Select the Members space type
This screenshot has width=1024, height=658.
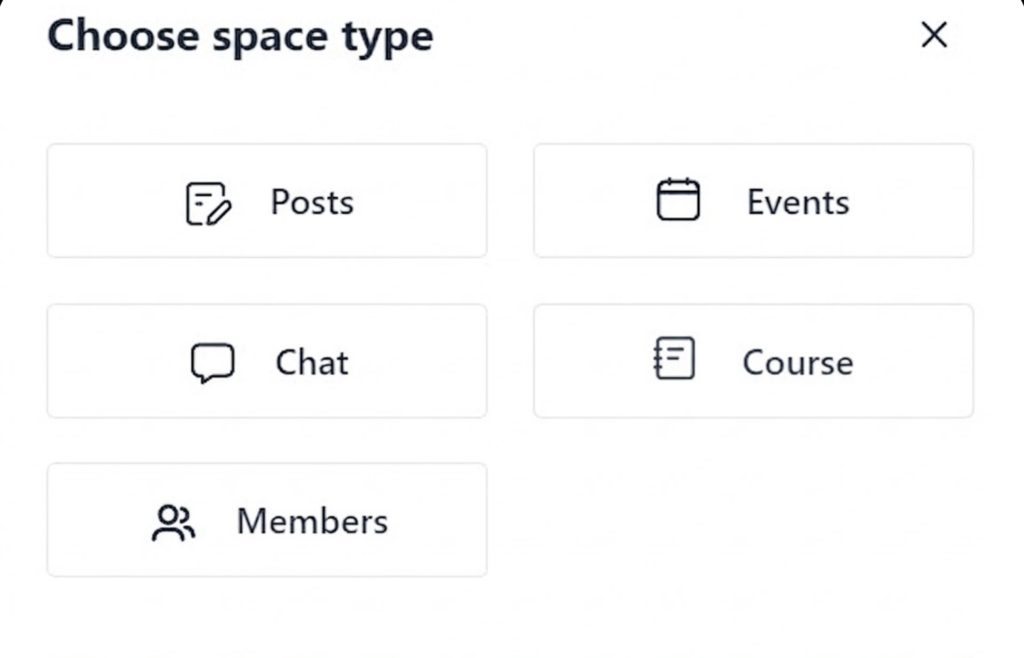(266, 520)
